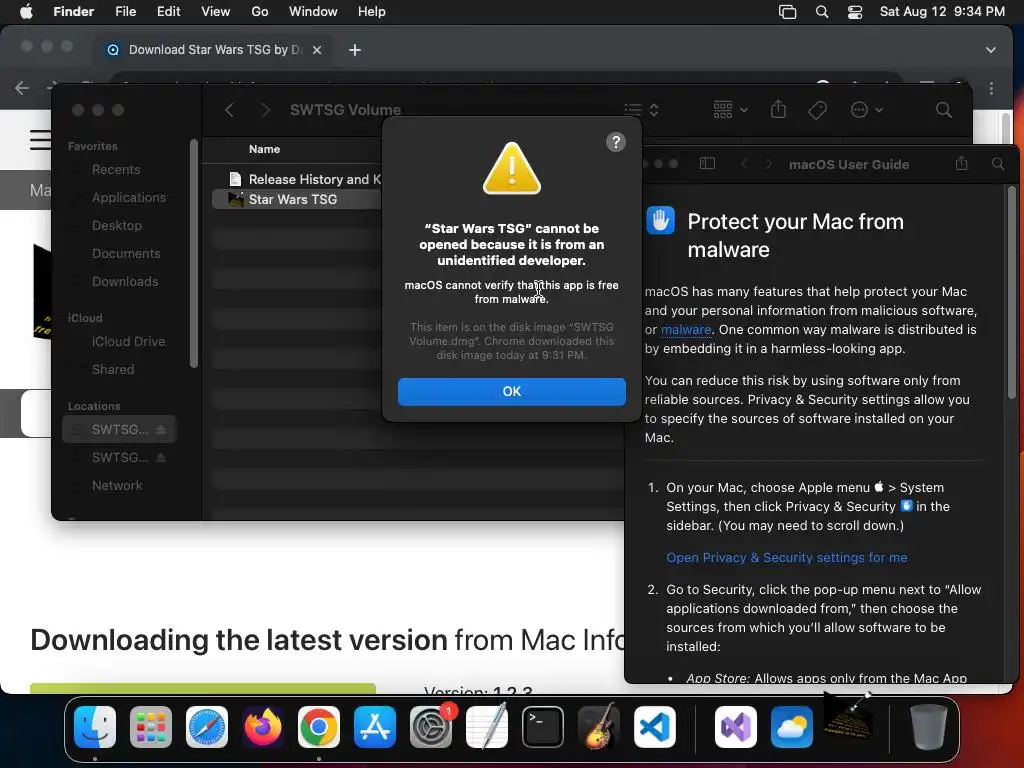The width and height of the screenshot is (1024, 768).
Task: Search in the Finder window
Action: click(x=944, y=110)
